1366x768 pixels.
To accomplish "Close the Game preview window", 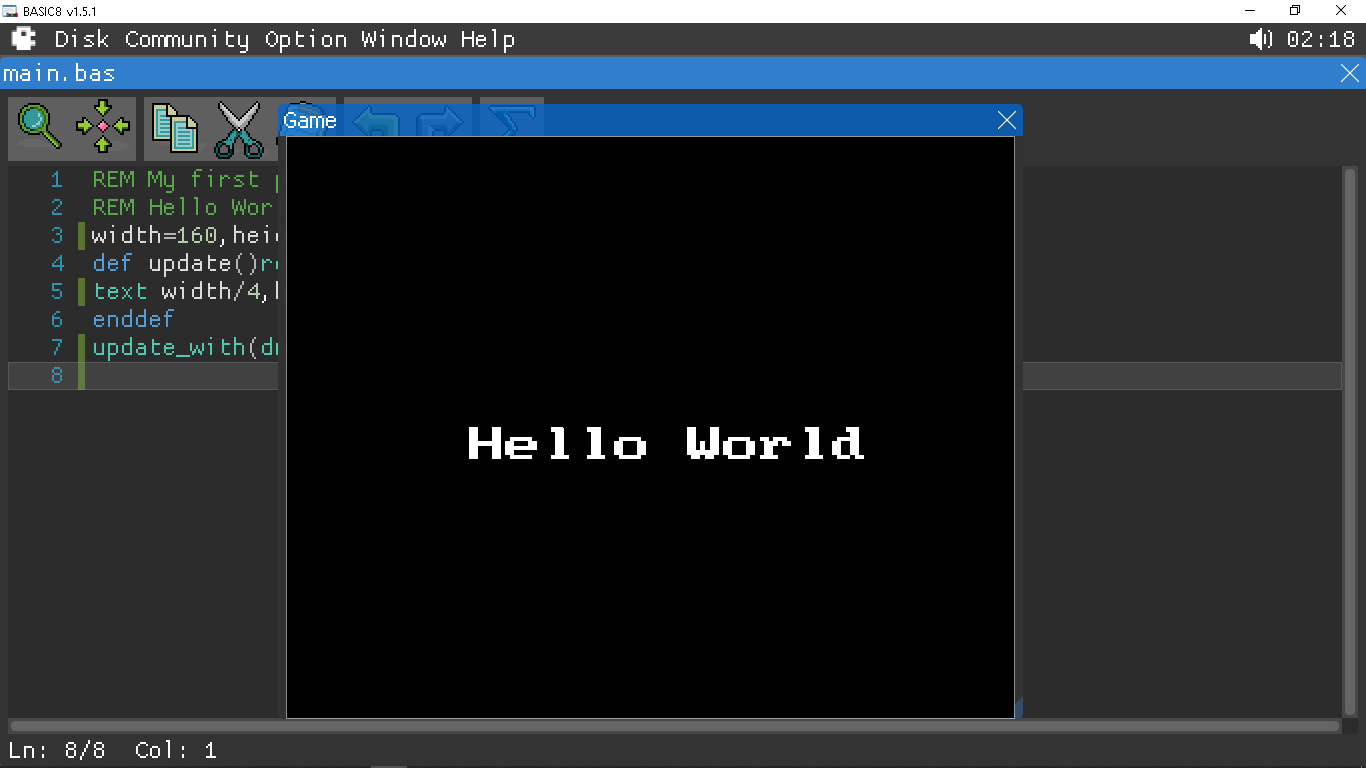I will (1006, 121).
